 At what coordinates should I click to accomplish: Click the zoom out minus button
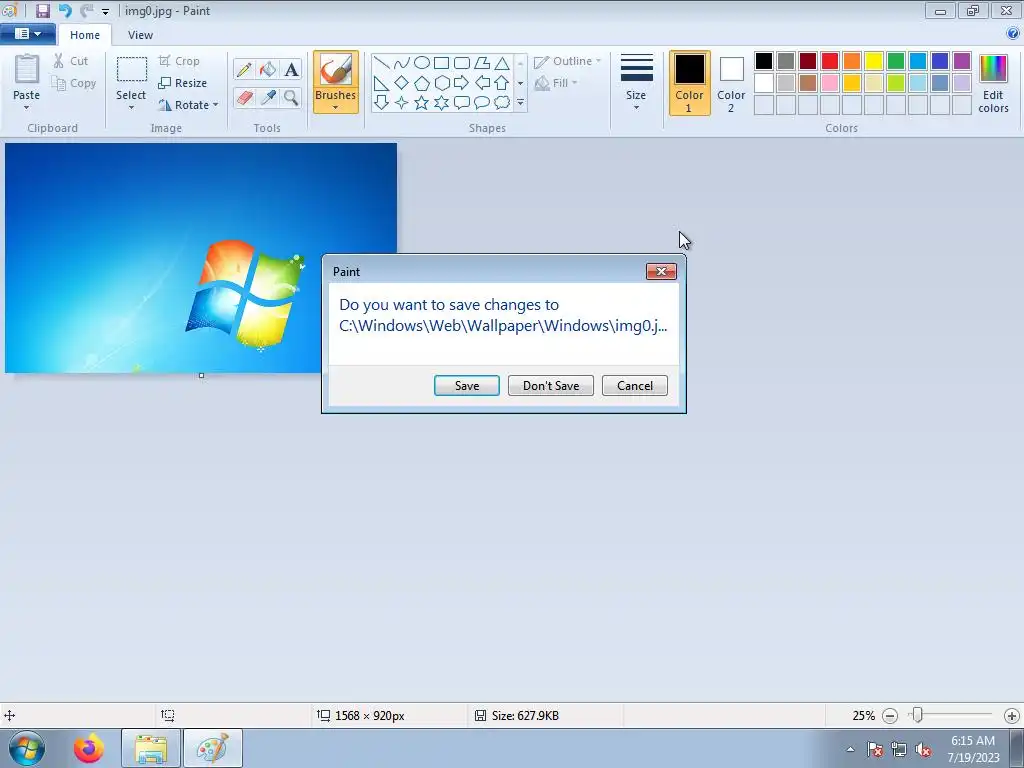[x=890, y=716]
